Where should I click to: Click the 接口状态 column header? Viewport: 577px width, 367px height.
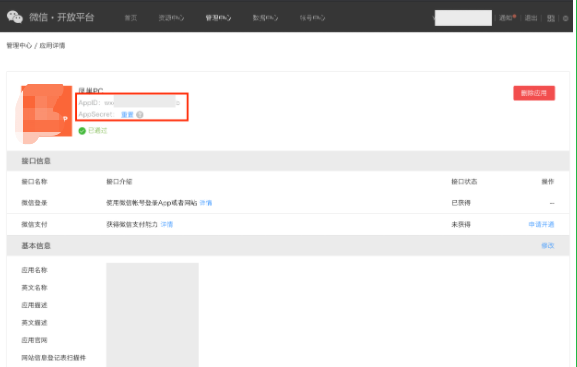pyautogui.click(x=464, y=181)
